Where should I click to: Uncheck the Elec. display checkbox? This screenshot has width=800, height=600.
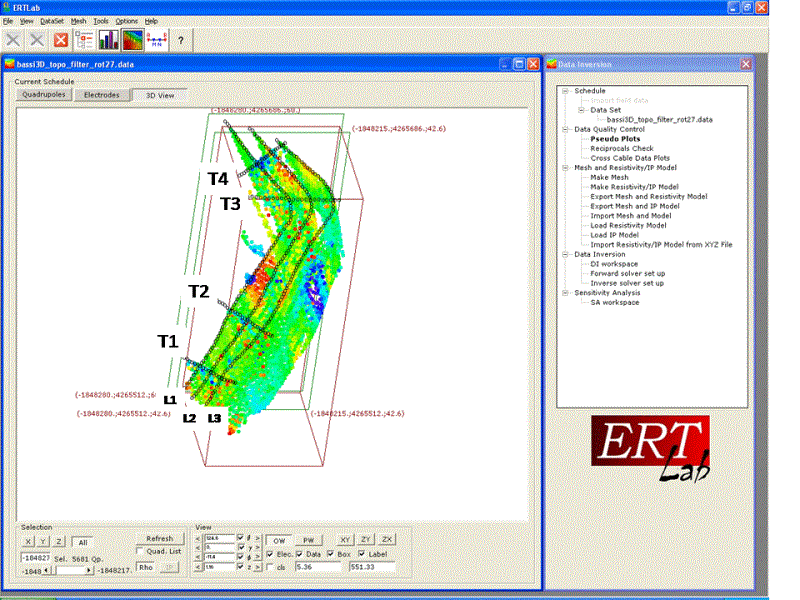click(x=270, y=554)
